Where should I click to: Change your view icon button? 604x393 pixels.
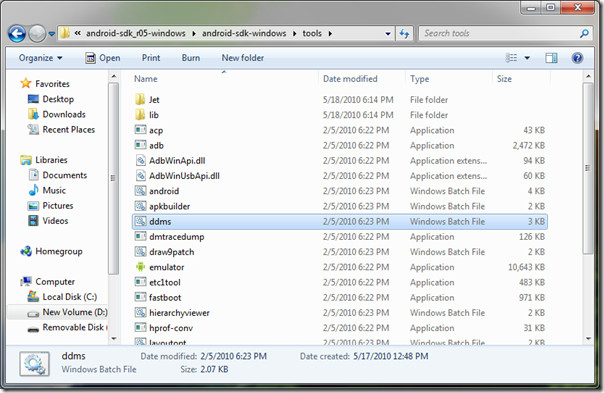click(x=511, y=58)
